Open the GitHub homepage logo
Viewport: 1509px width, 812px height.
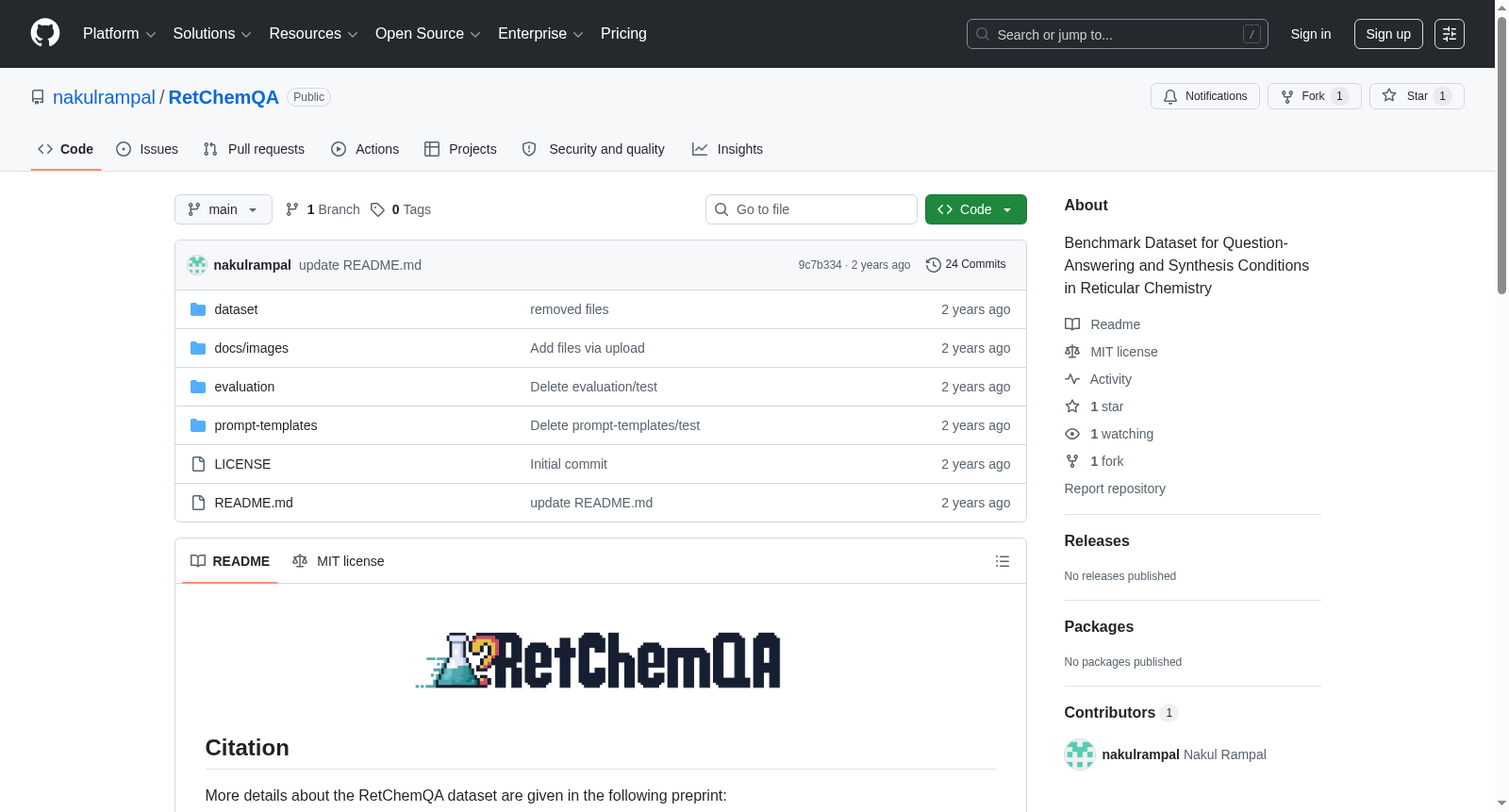pyautogui.click(x=45, y=33)
